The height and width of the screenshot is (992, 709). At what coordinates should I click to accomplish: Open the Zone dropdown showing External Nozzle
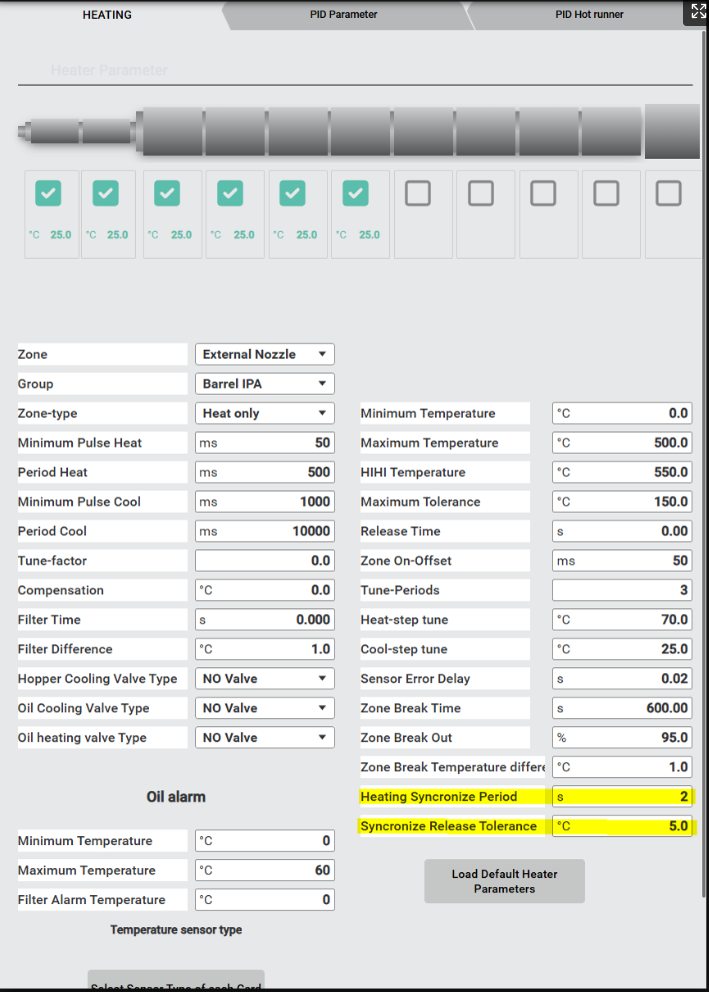click(x=264, y=354)
